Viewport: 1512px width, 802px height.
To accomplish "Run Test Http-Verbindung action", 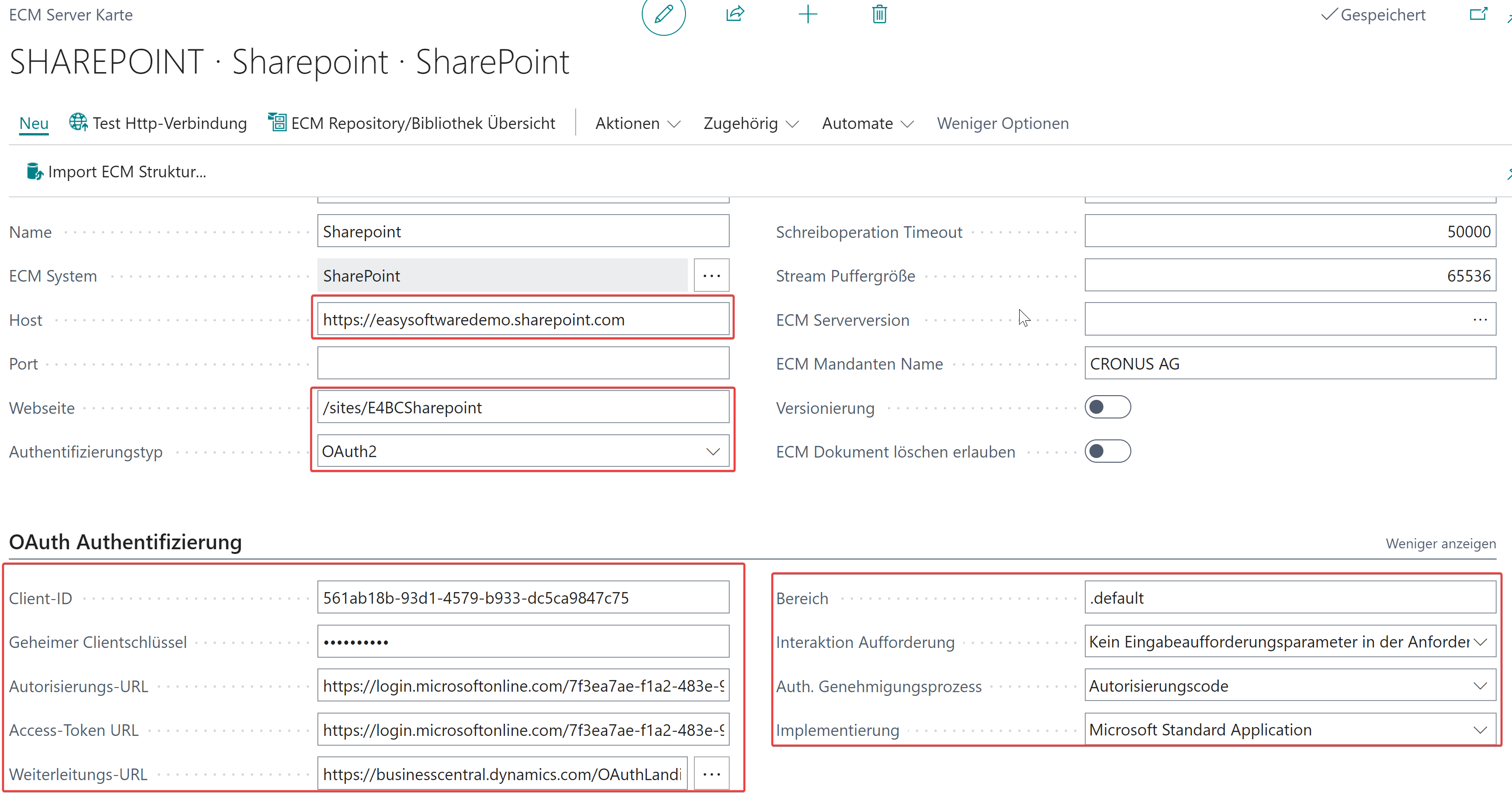I will [x=158, y=123].
